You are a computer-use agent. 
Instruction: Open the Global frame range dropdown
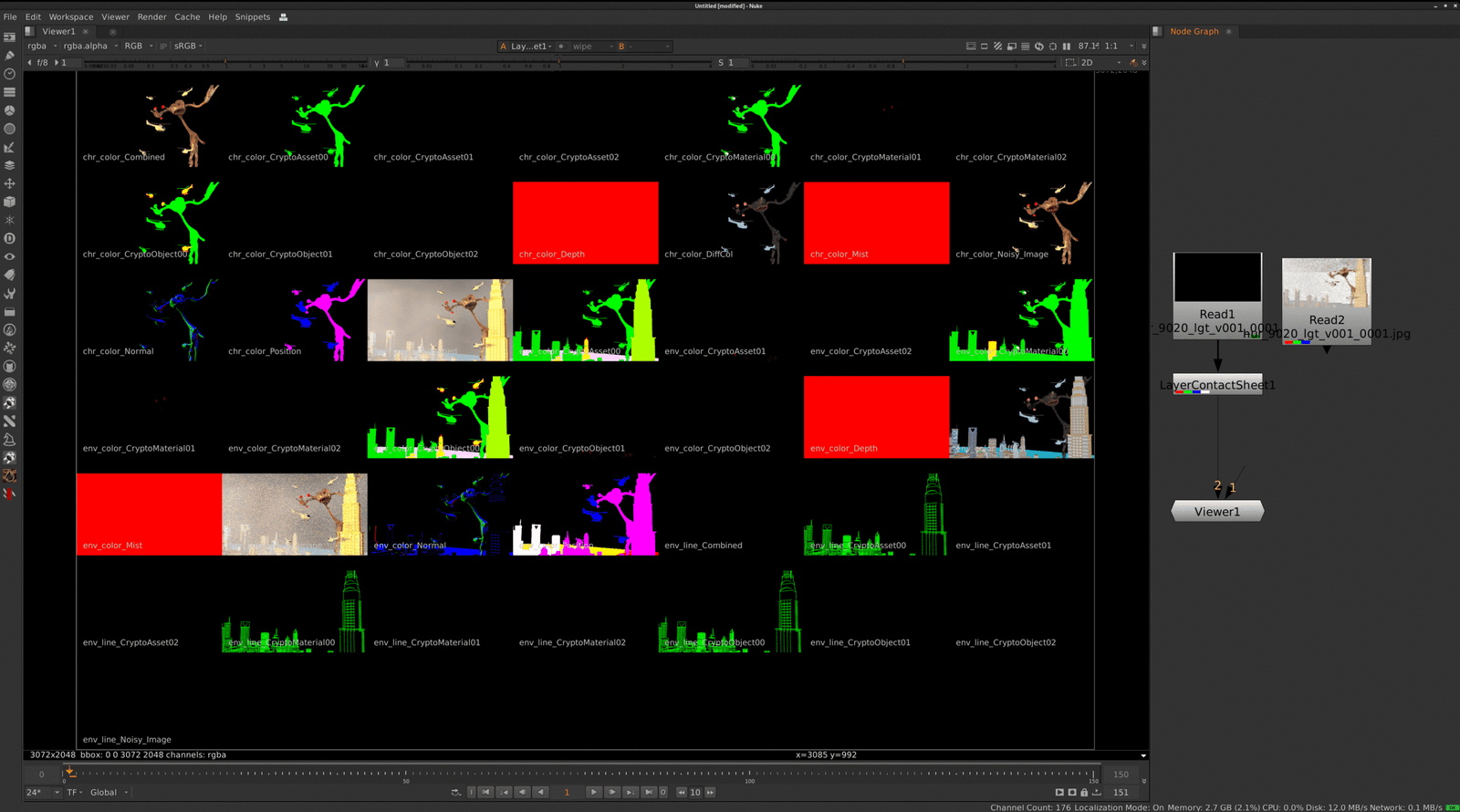click(x=109, y=792)
